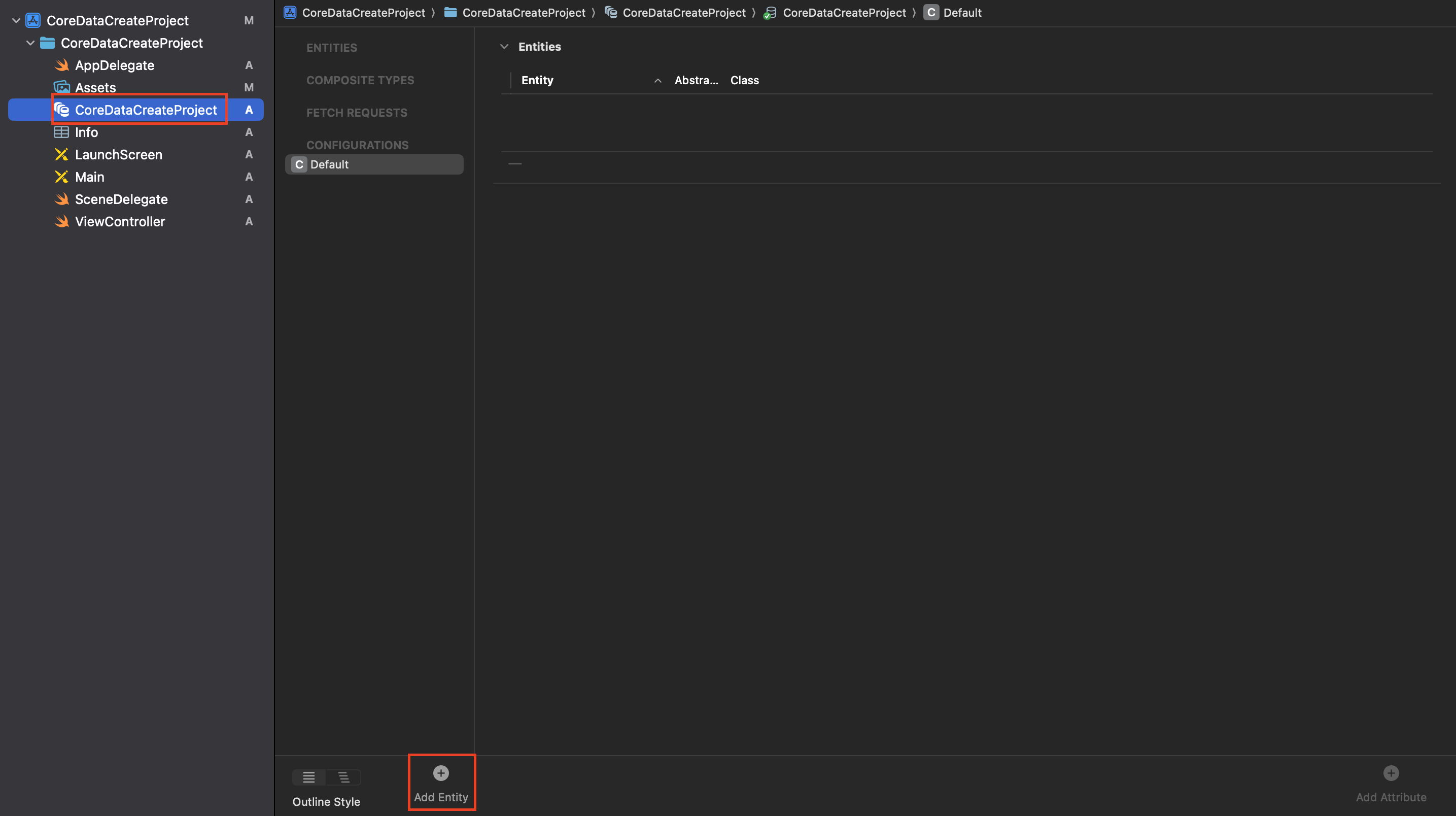The width and height of the screenshot is (1456, 816).
Task: Collapse the CoreDataCreateProject folder group
Action: (30, 43)
